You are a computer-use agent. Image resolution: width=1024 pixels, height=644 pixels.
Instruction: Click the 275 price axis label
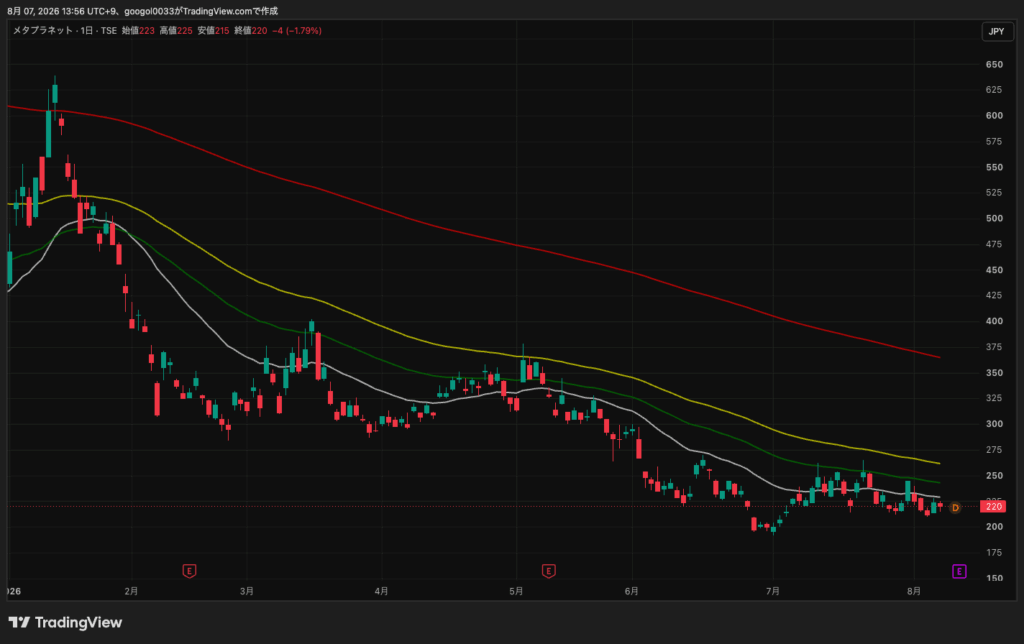coord(994,449)
